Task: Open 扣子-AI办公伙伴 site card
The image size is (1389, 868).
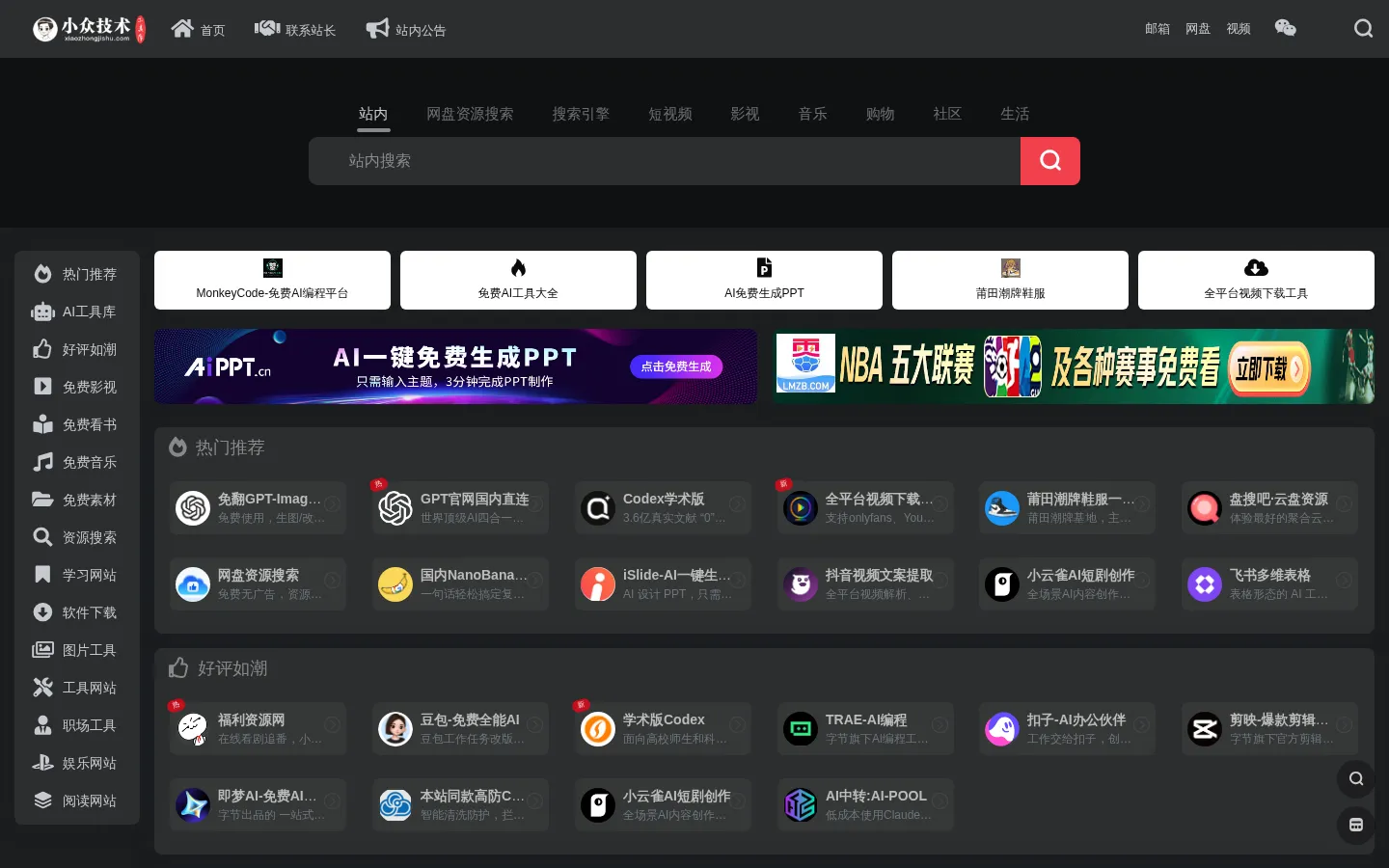Action: coord(1067,728)
